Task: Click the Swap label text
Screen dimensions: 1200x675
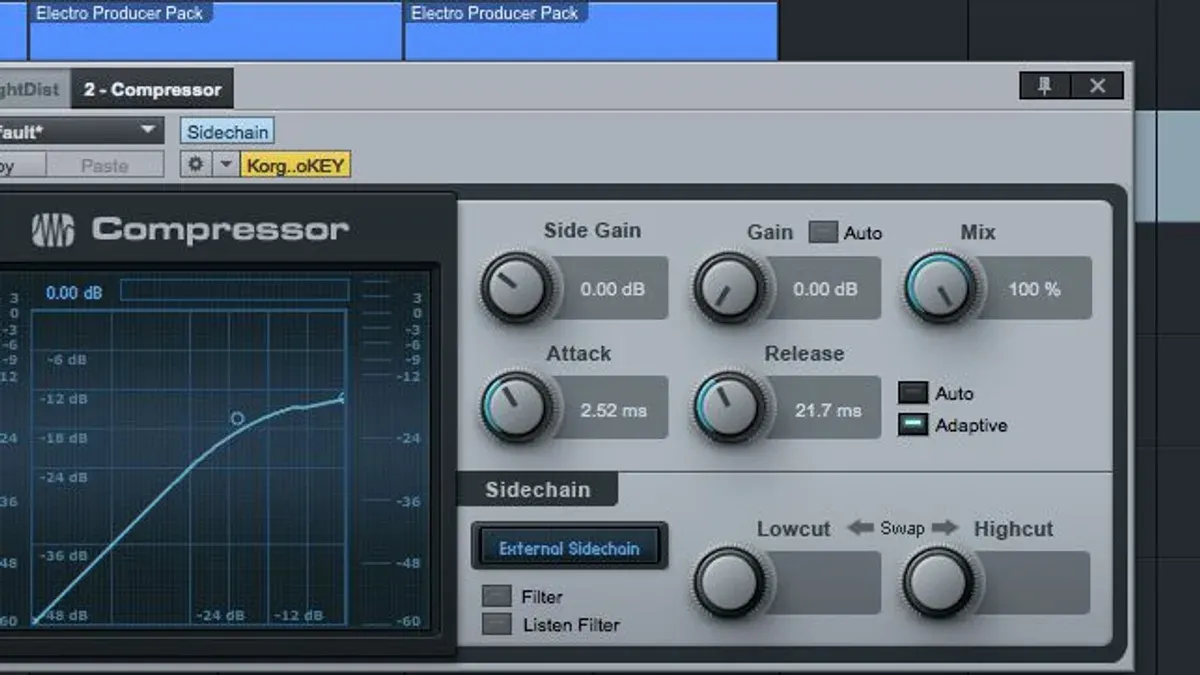Action: click(x=902, y=528)
